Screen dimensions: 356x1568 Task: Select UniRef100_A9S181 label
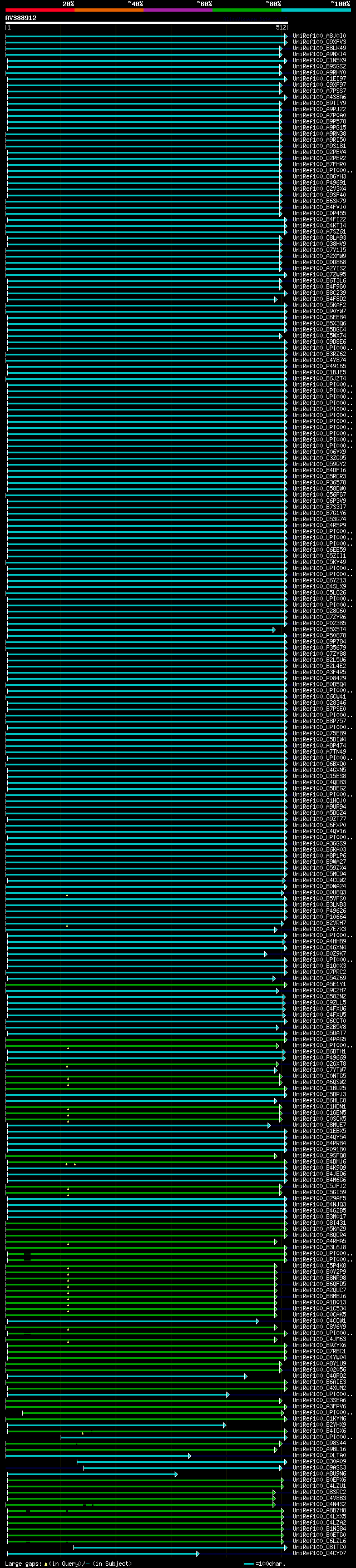point(319,146)
